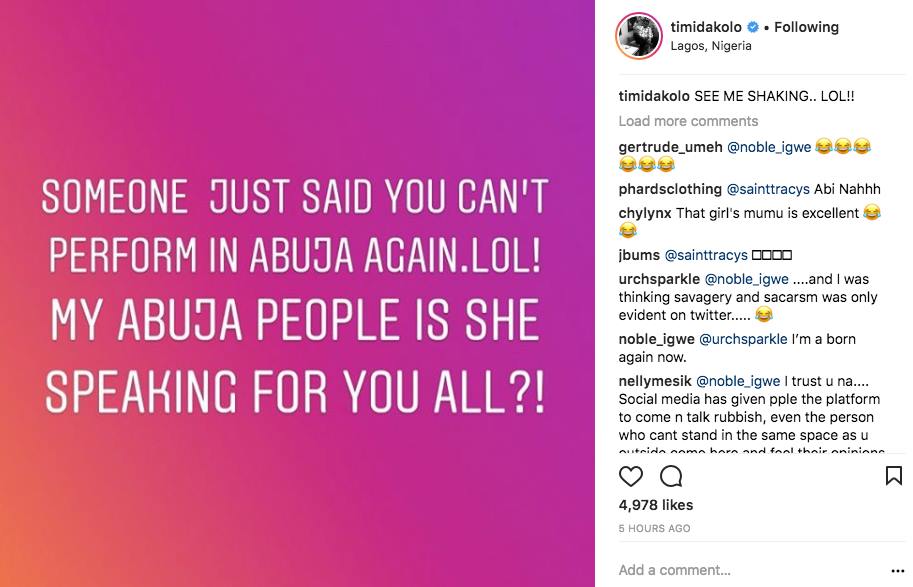Click the pink gradient post image
This screenshot has height=587, width=913.
tap(297, 293)
